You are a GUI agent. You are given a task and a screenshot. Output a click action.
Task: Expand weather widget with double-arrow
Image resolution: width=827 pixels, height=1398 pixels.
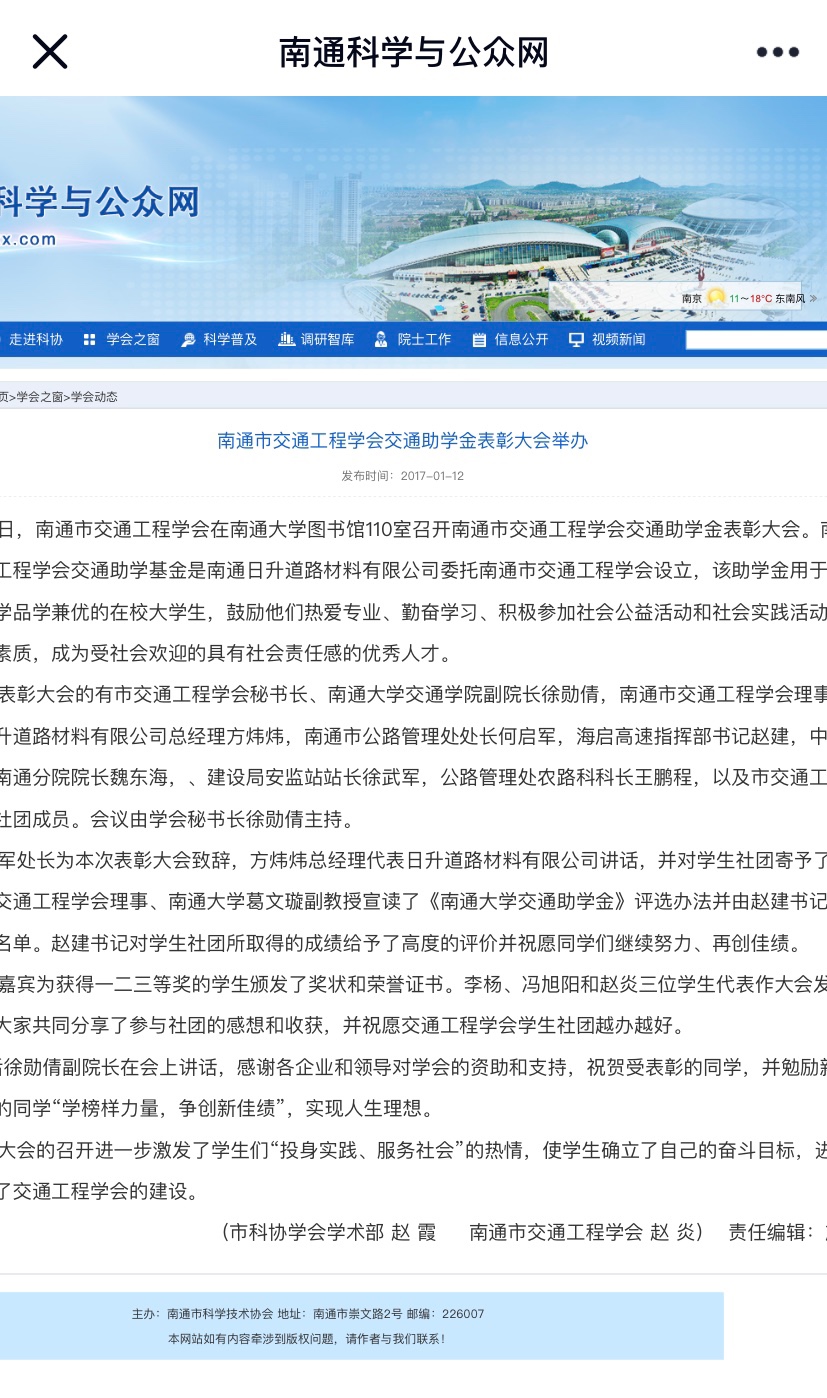pyautogui.click(x=813, y=298)
